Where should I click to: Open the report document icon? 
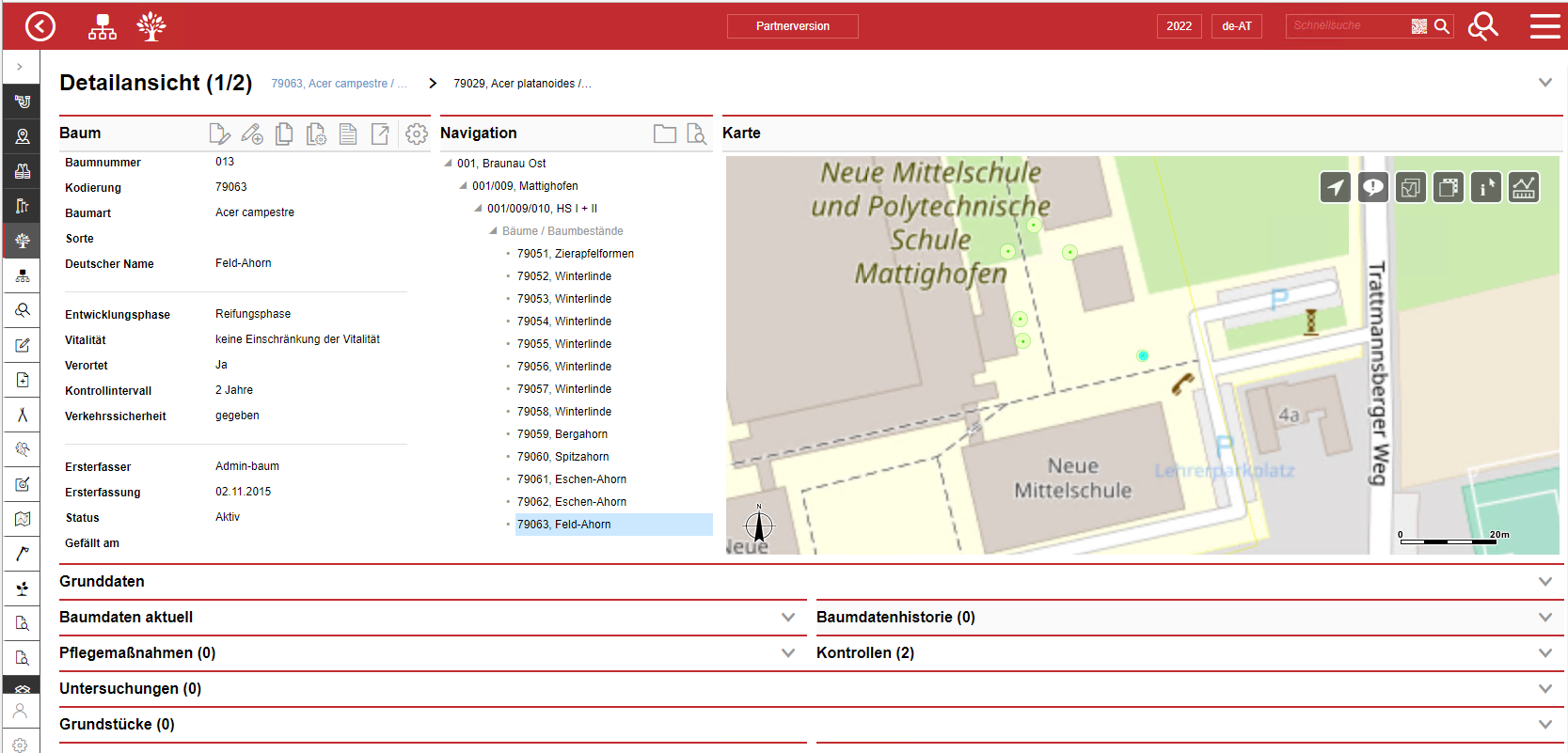tap(348, 134)
